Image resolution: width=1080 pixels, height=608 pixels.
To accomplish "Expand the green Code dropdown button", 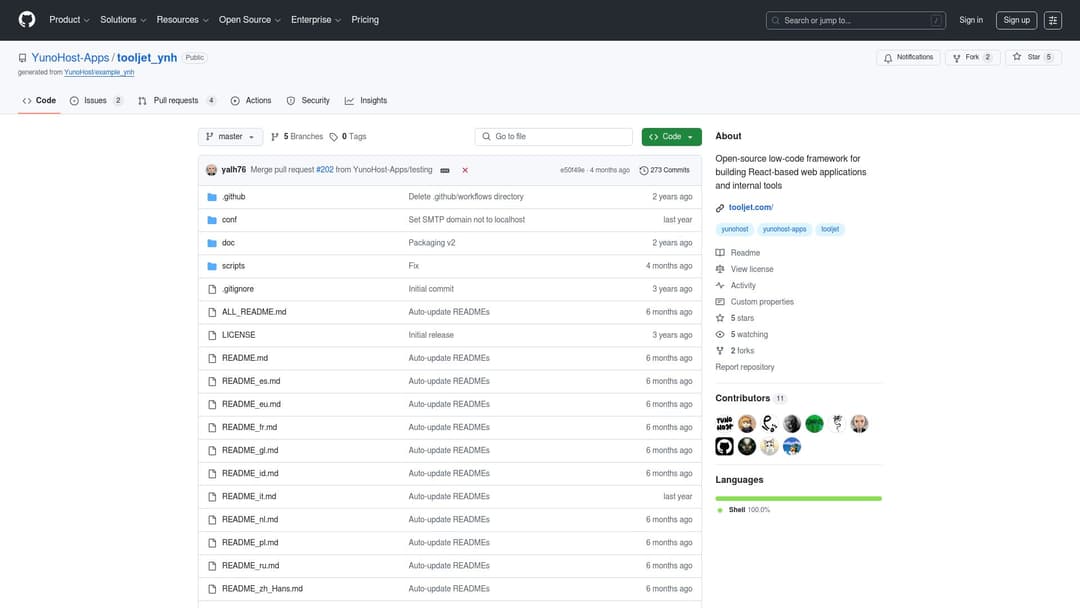I will tap(672, 137).
